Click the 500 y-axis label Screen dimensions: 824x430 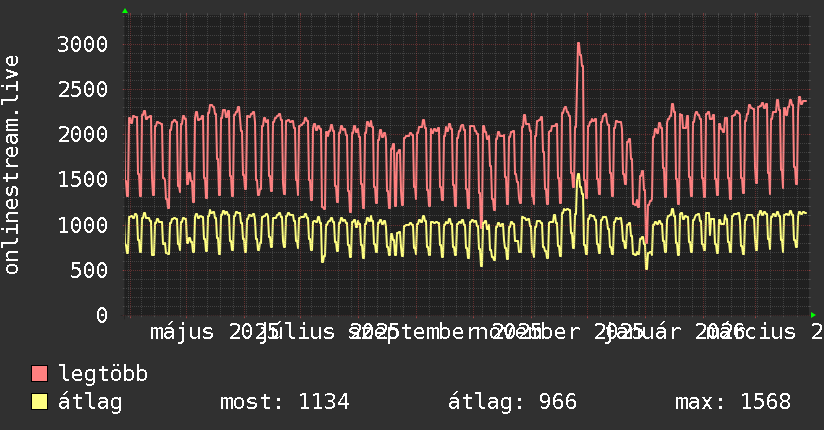pos(89,270)
